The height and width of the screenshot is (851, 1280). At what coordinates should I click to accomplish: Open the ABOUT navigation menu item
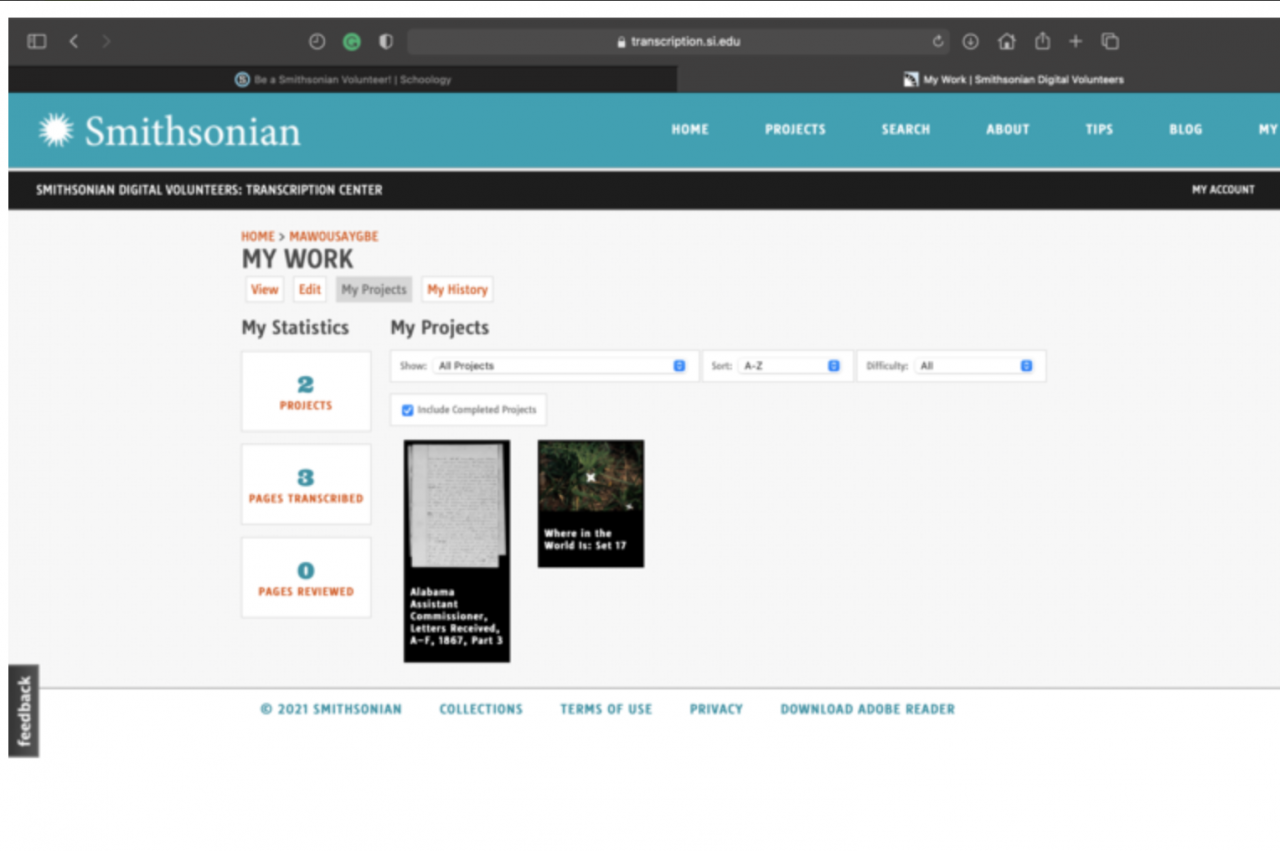[1007, 129]
